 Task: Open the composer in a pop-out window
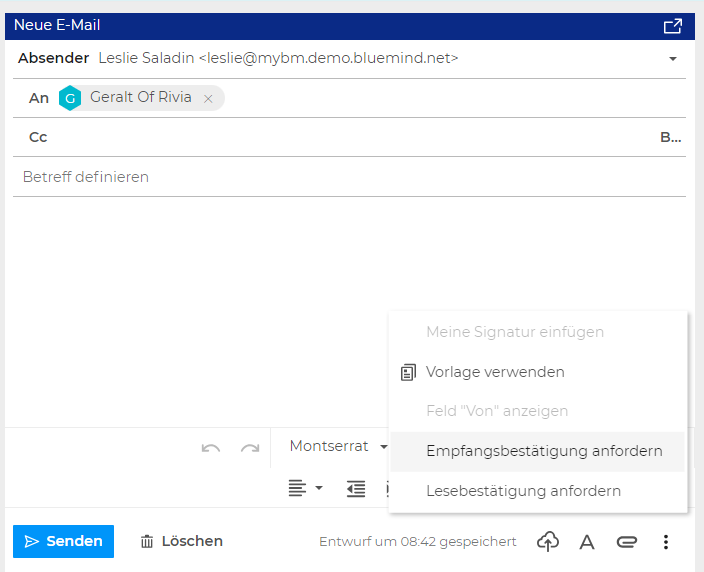coord(672,26)
